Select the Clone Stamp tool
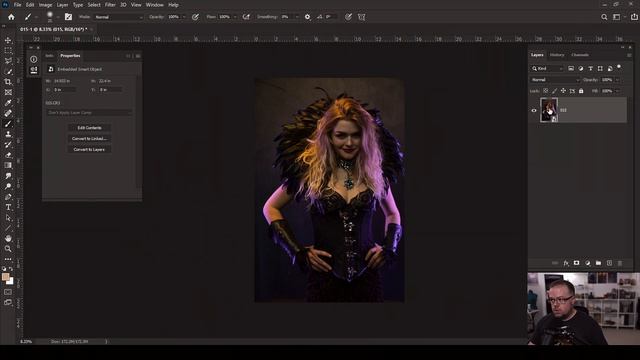The height and width of the screenshot is (360, 640). point(8,134)
